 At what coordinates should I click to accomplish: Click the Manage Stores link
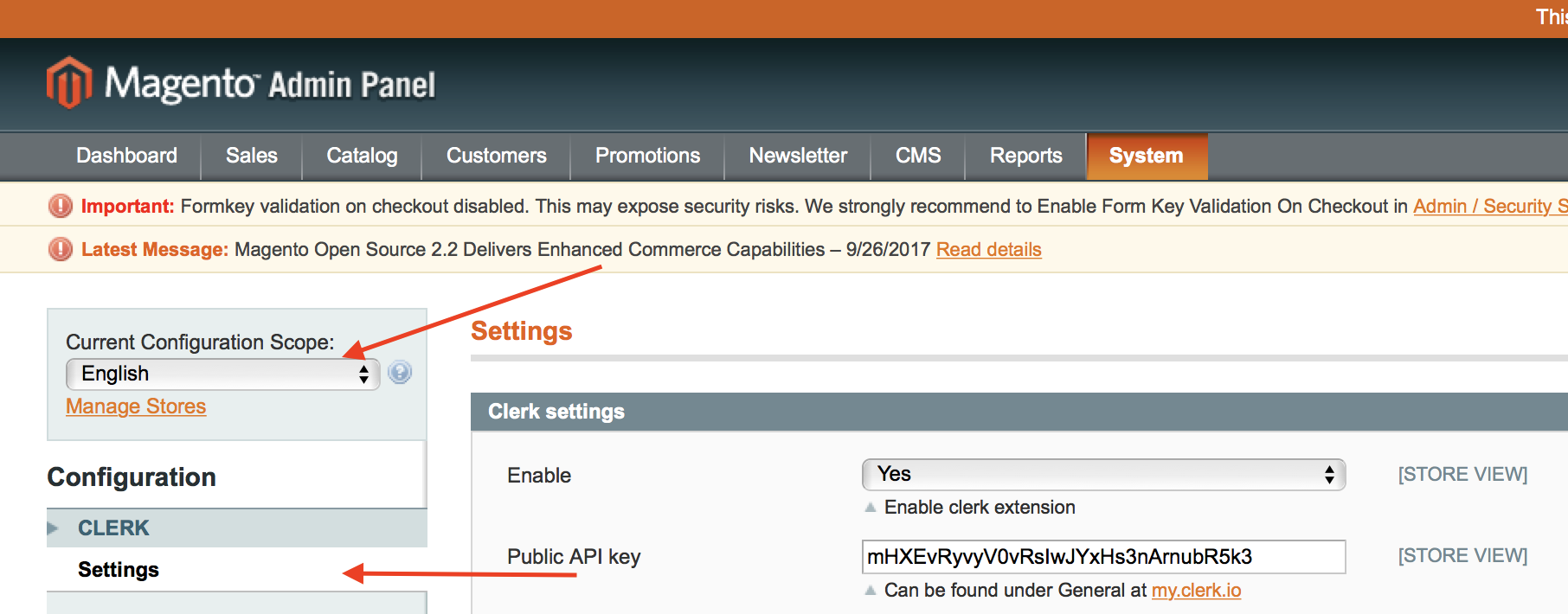136,406
